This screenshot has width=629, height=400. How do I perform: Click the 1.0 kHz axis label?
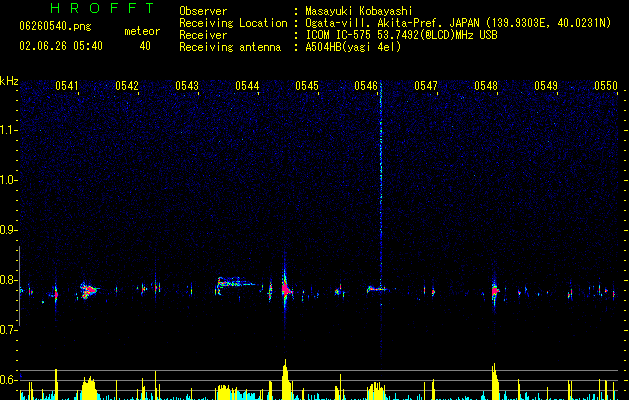click(9, 180)
